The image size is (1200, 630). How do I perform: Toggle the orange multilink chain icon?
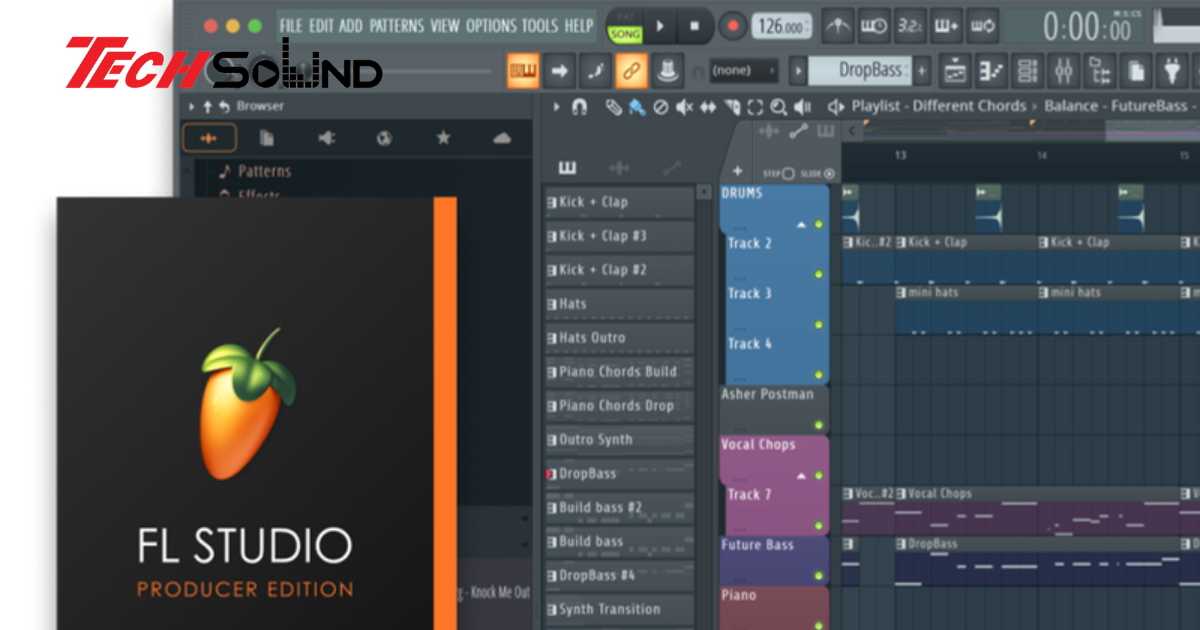point(631,71)
